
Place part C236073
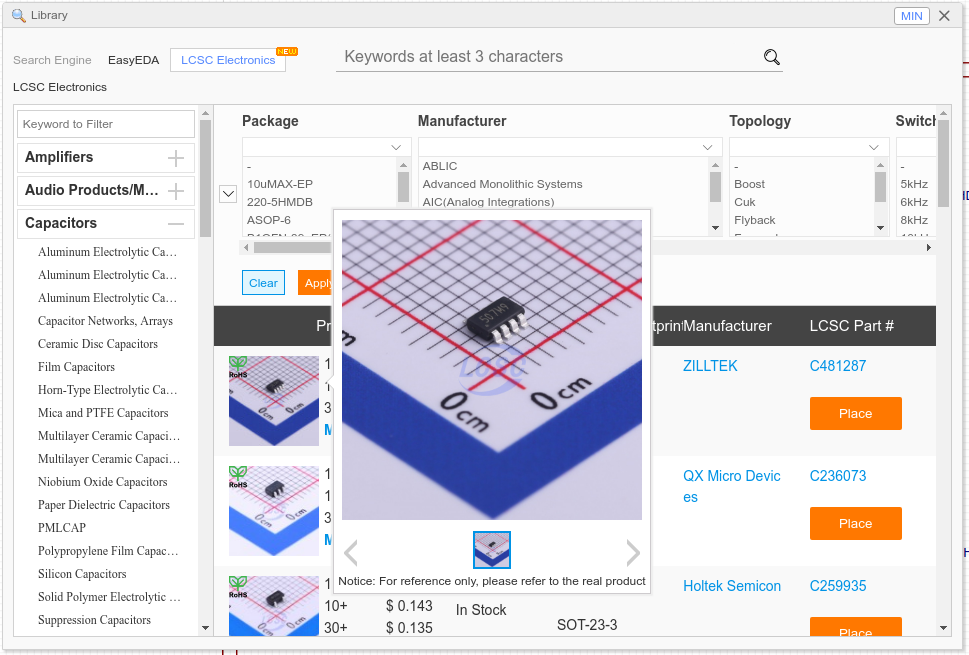[x=855, y=523]
